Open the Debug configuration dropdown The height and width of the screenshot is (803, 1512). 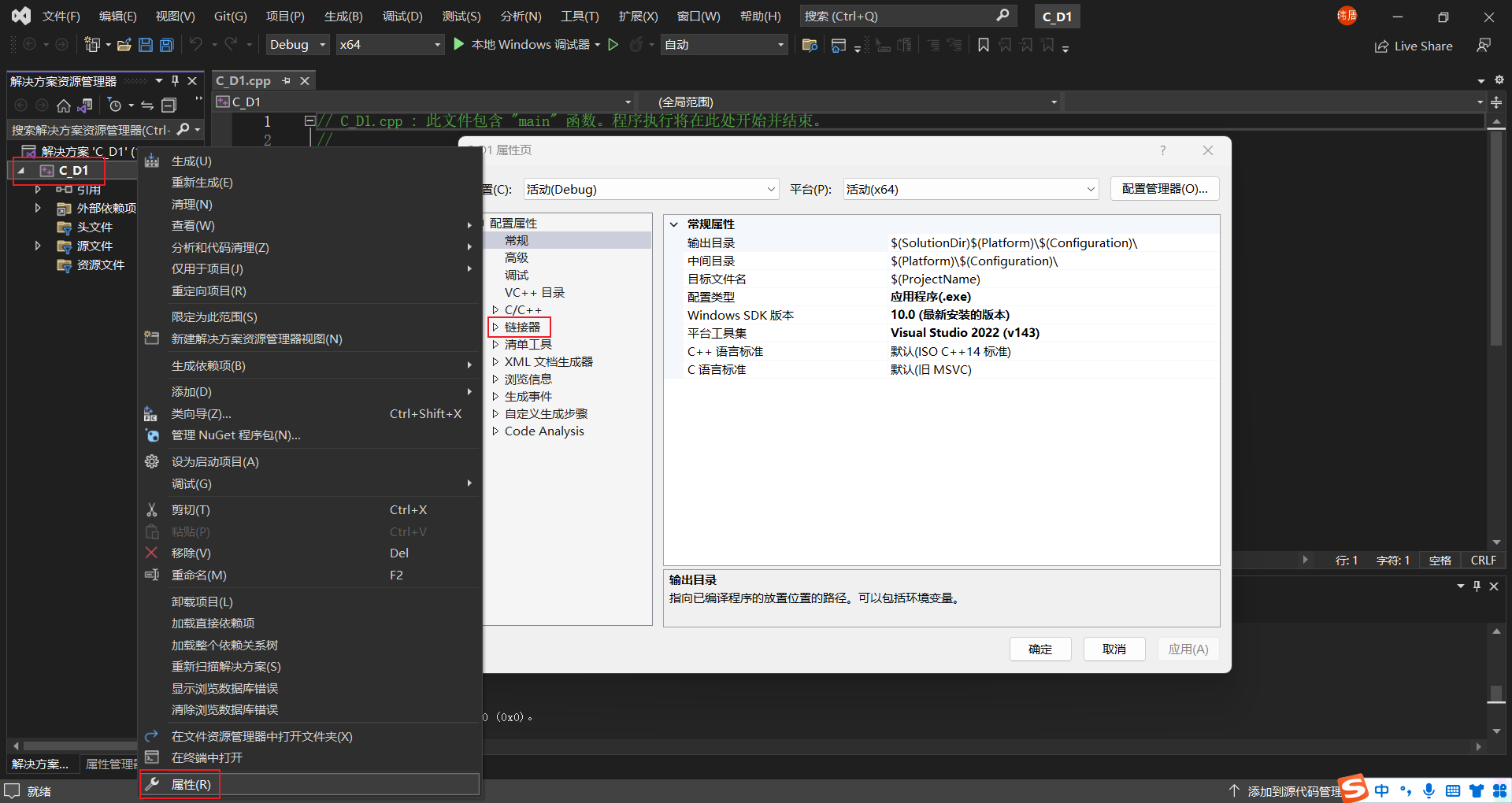298,45
